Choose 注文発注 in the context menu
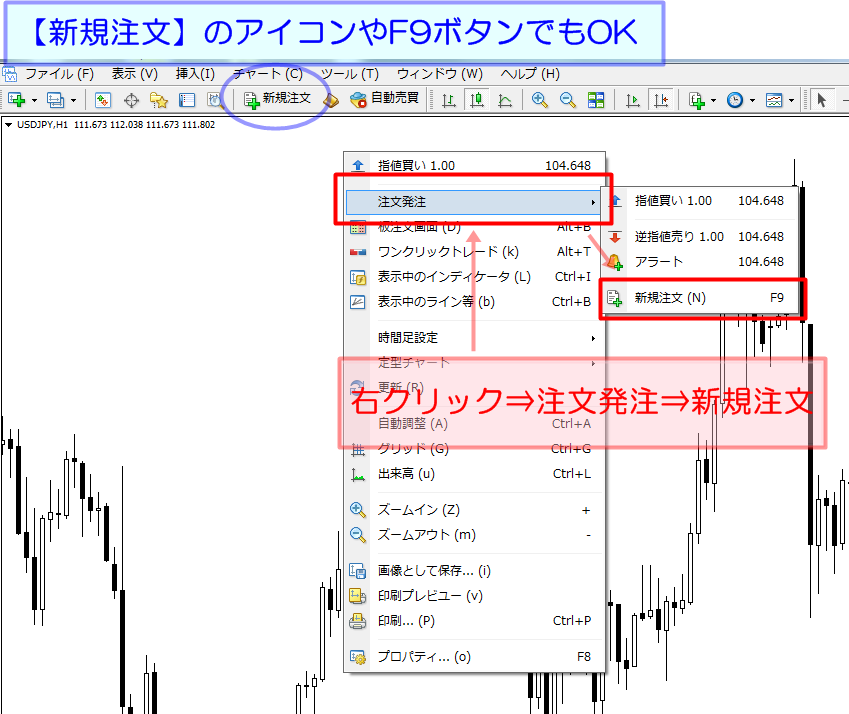This screenshot has height=714, width=849. [472, 202]
